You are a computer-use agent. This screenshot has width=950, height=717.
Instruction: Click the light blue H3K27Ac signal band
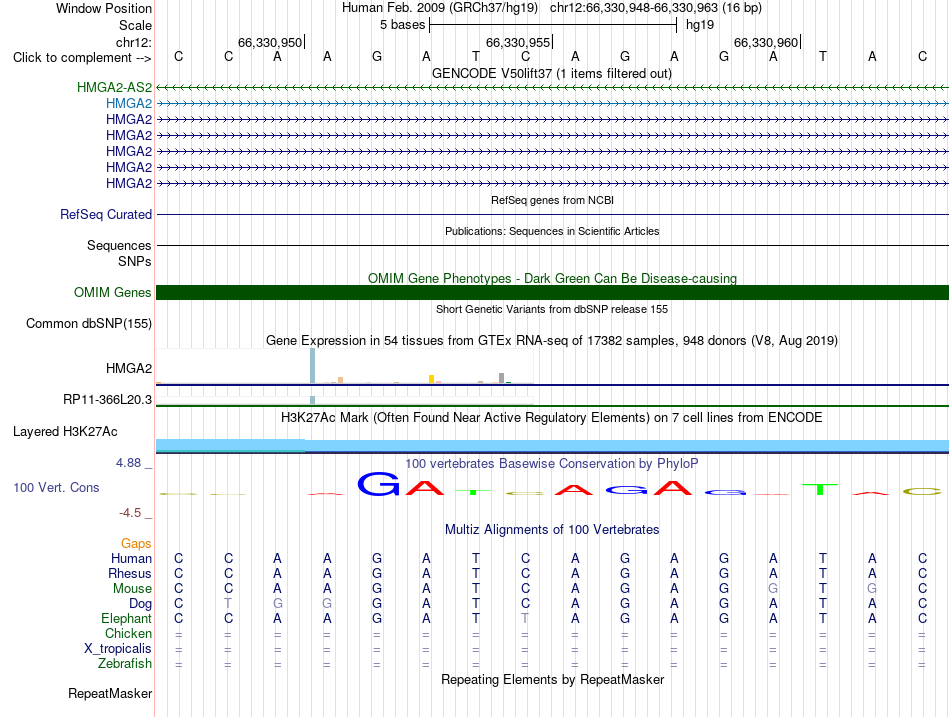tap(552, 445)
